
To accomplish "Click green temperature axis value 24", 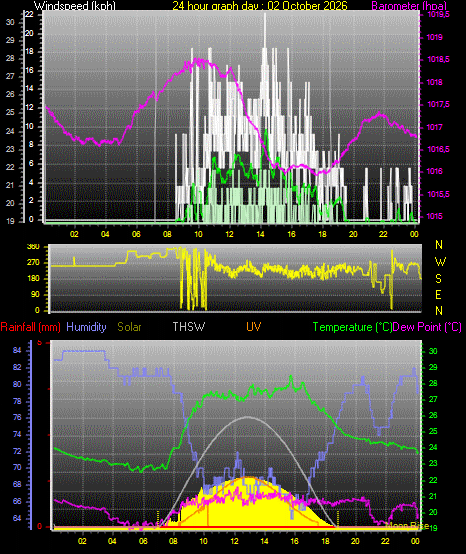I will [433, 447].
